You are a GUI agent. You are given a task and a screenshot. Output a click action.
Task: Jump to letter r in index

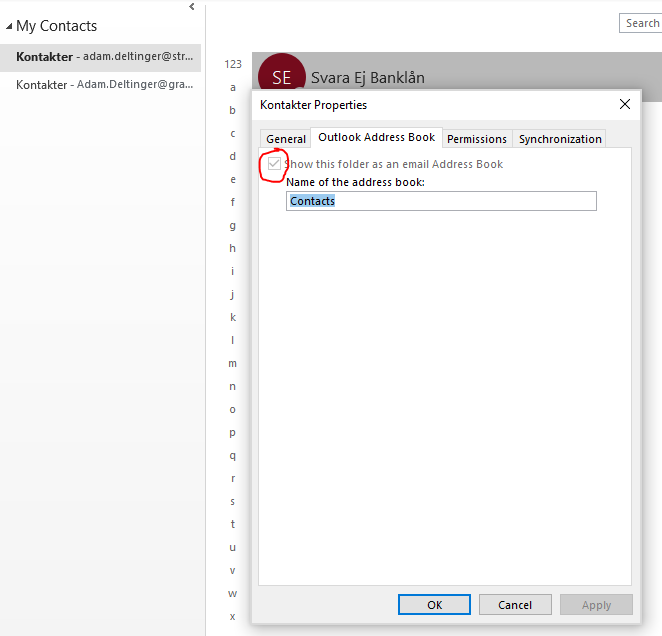tap(233, 478)
